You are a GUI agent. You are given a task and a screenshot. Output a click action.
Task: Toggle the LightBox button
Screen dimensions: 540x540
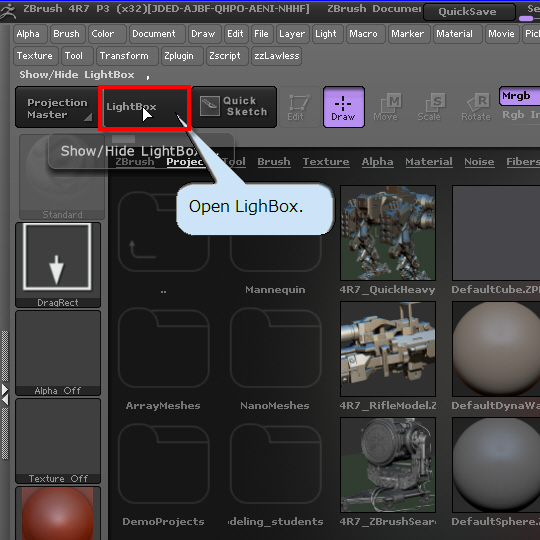pos(145,108)
